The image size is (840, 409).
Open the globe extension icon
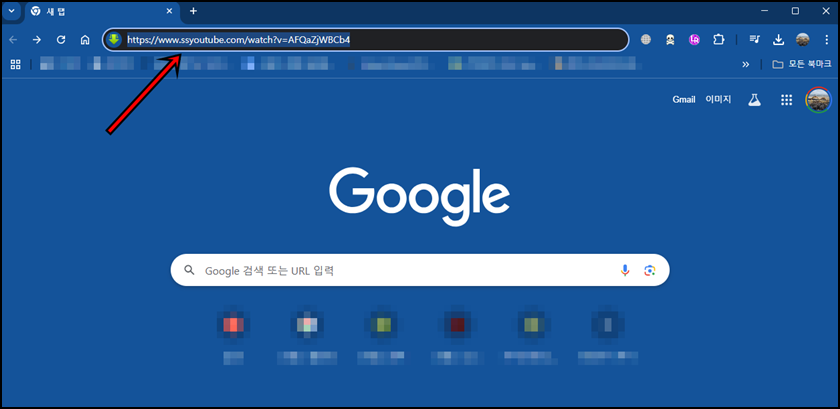646,39
